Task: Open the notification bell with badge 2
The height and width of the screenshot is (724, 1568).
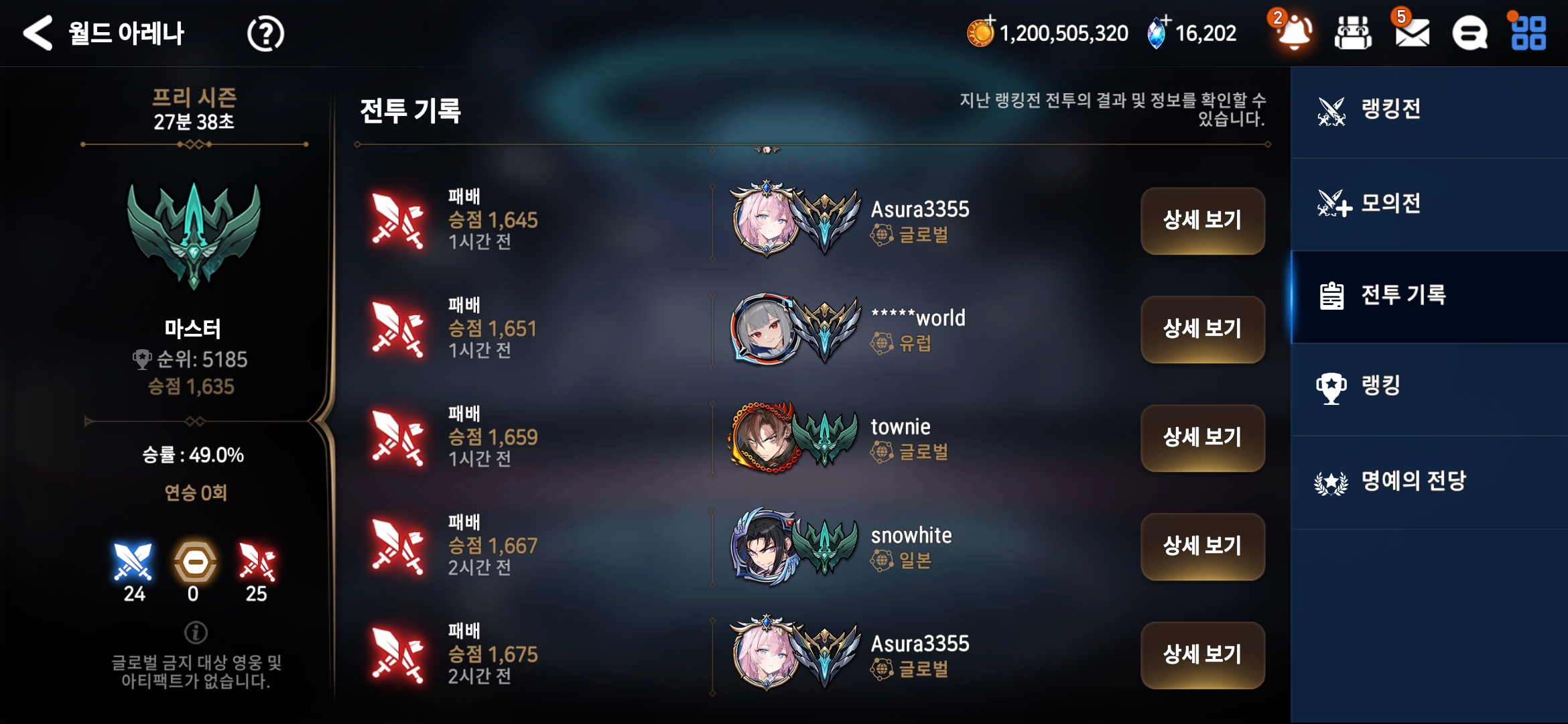Action: click(1293, 31)
